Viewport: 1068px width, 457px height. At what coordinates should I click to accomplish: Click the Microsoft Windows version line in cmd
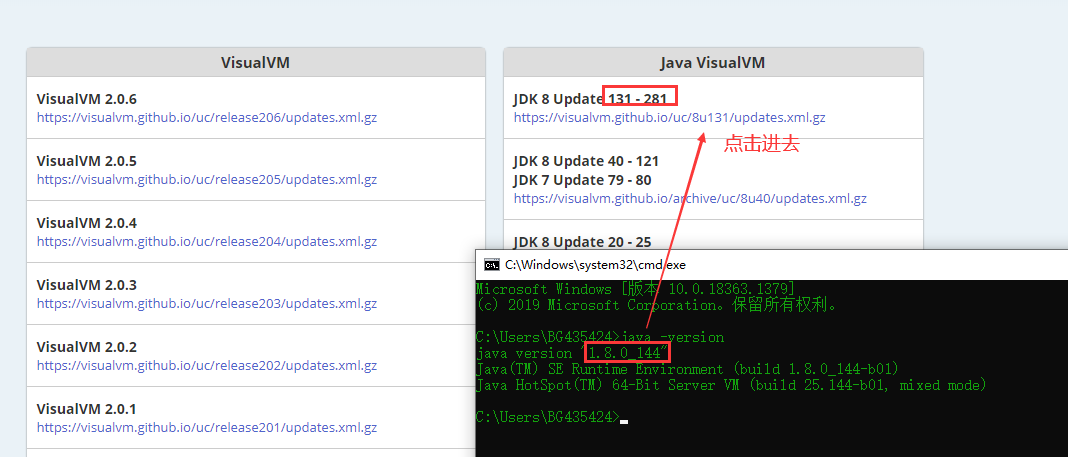(x=635, y=289)
